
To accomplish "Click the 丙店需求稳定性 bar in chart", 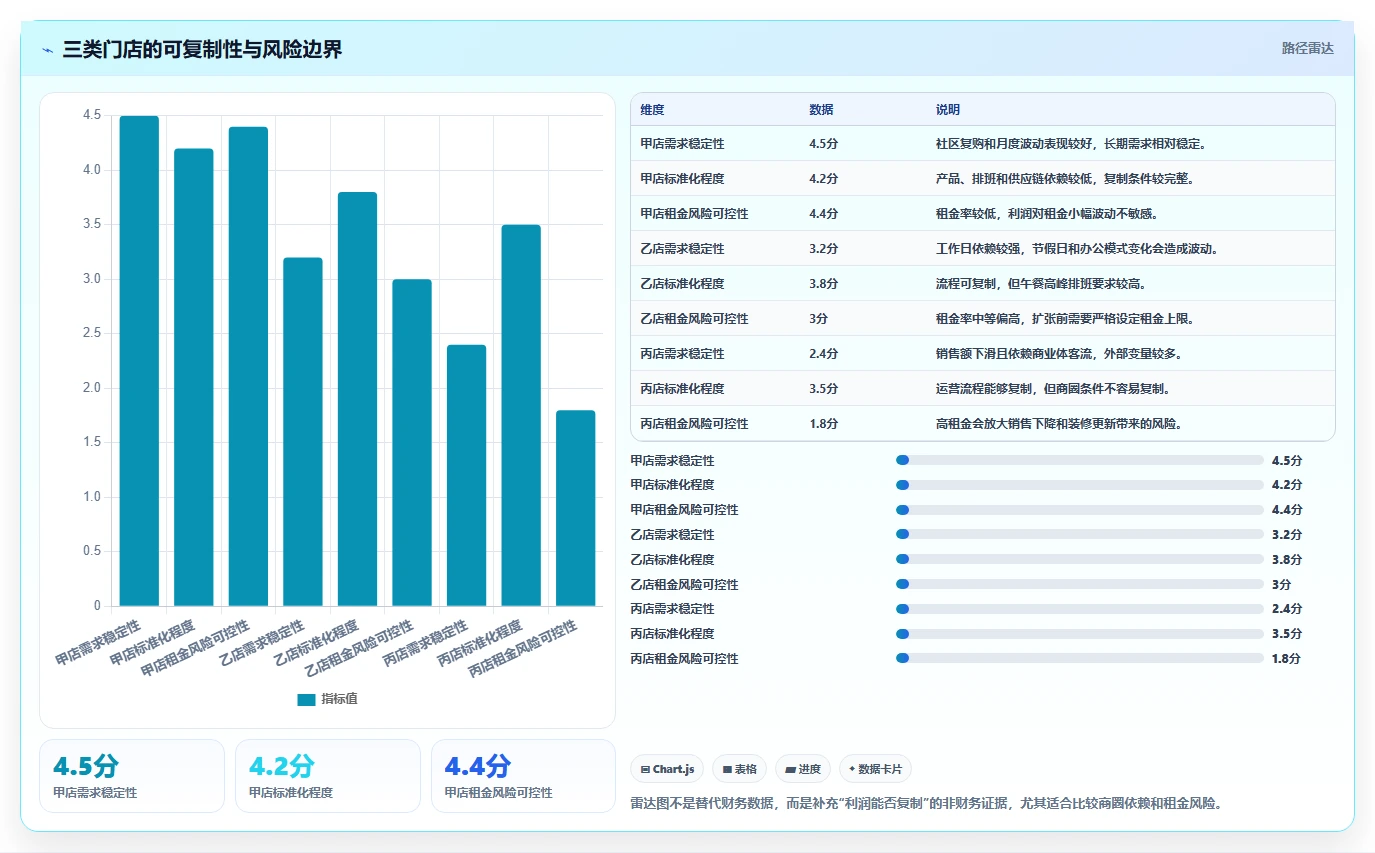I will [466, 475].
